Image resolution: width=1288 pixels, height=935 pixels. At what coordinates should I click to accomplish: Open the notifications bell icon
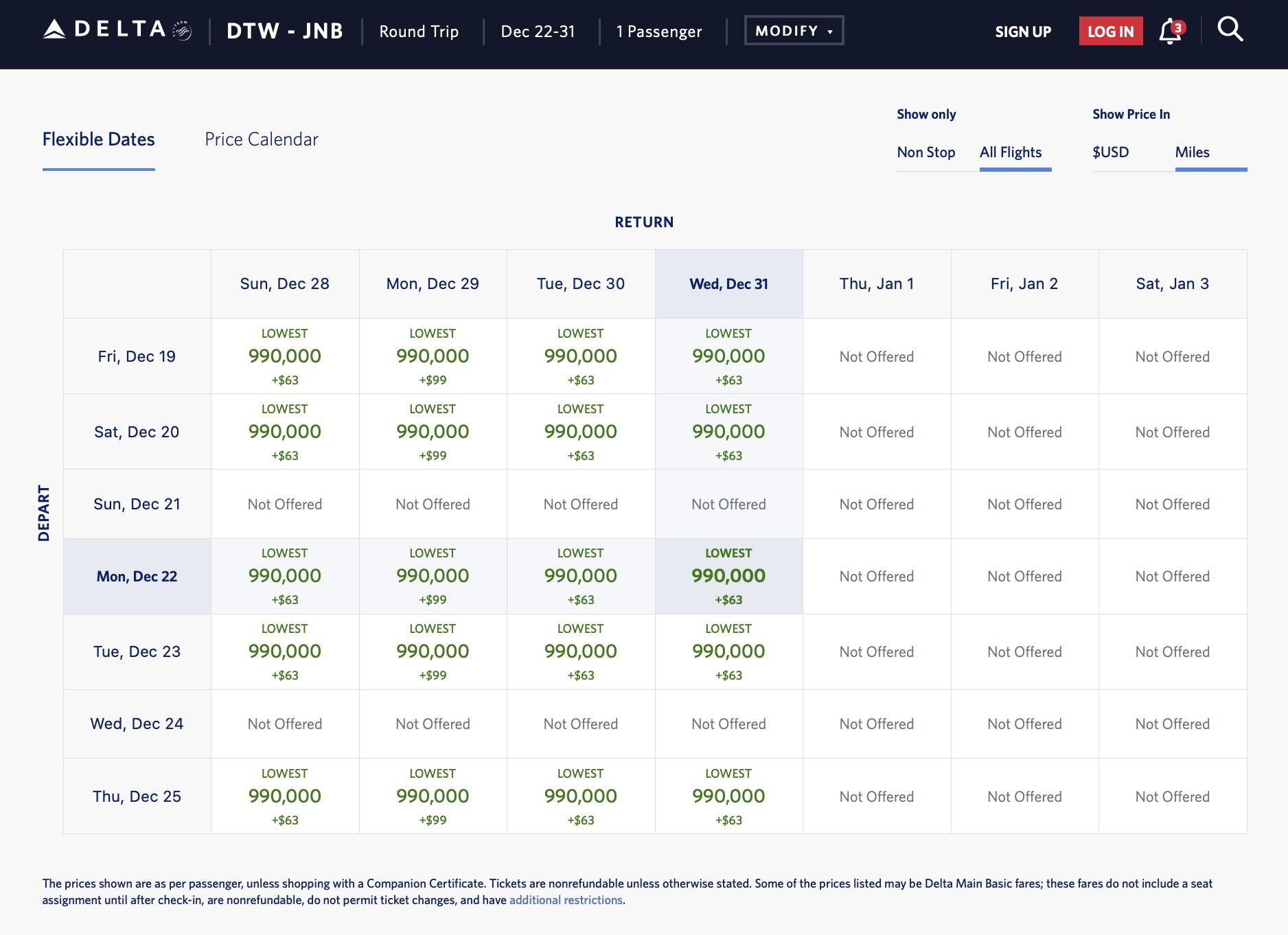tap(1170, 32)
